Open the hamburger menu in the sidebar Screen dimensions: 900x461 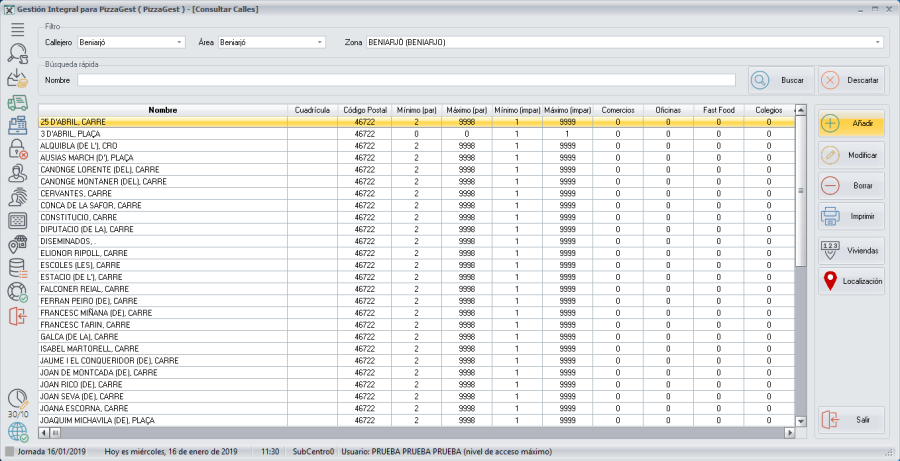[x=17, y=28]
